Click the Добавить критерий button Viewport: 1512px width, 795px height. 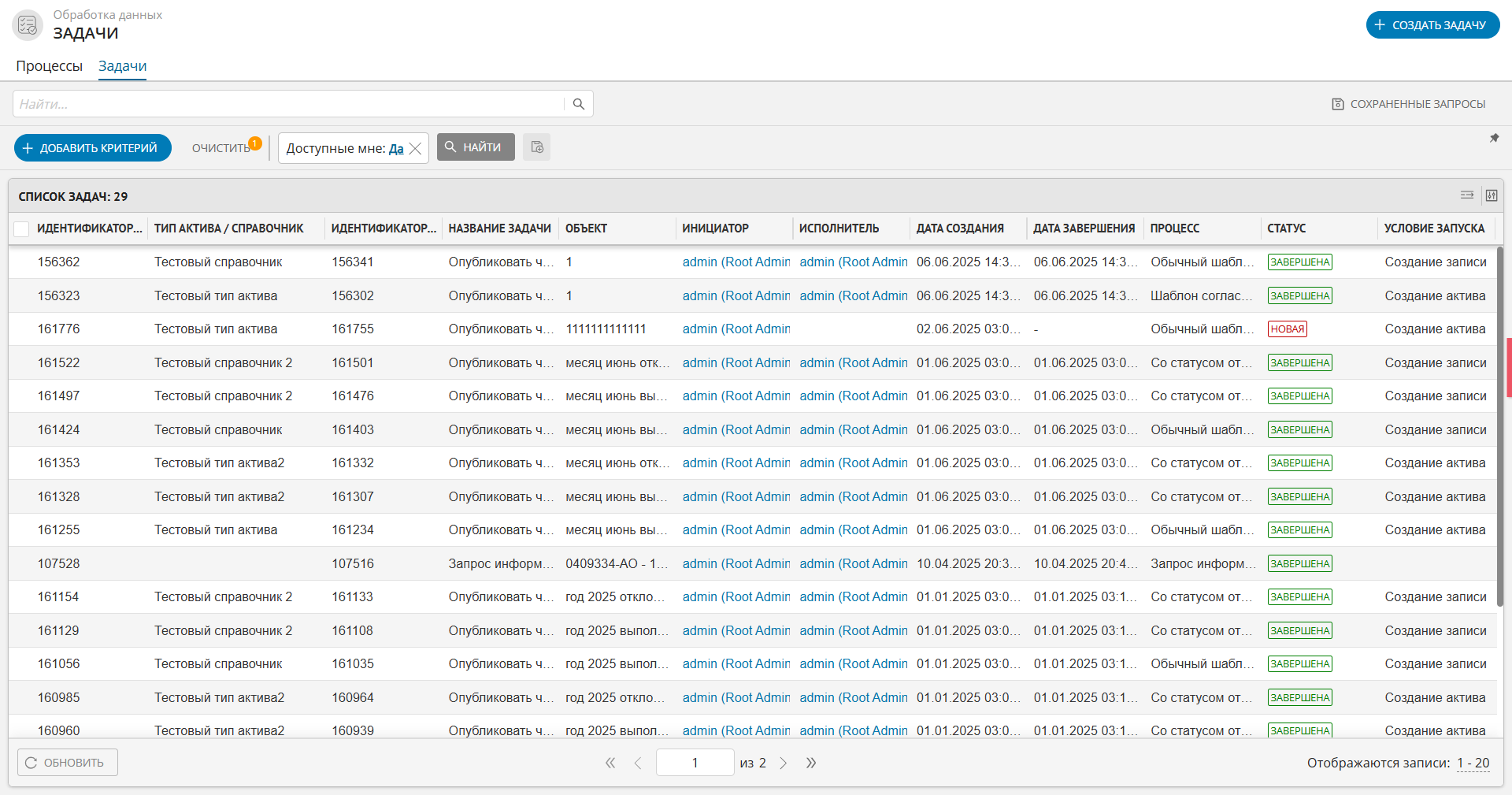click(x=93, y=148)
